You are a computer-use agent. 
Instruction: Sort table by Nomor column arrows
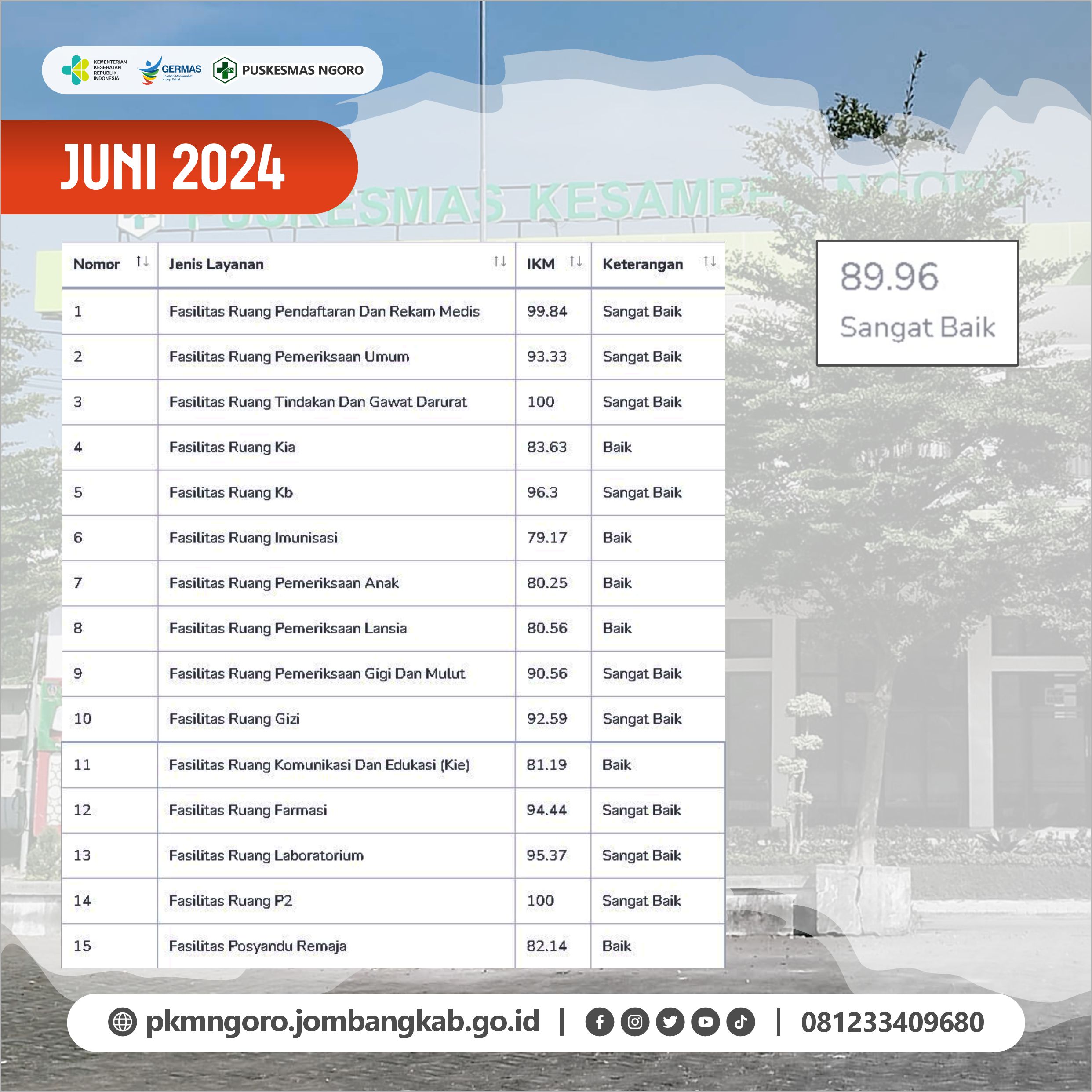tap(142, 261)
